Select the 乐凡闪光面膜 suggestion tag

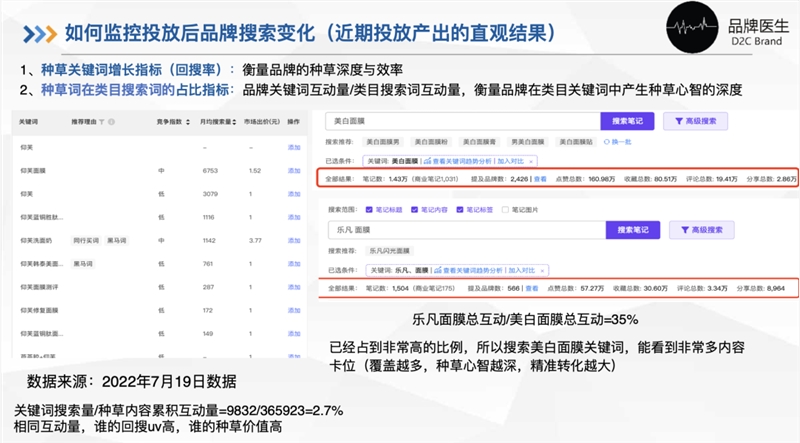tap(389, 251)
